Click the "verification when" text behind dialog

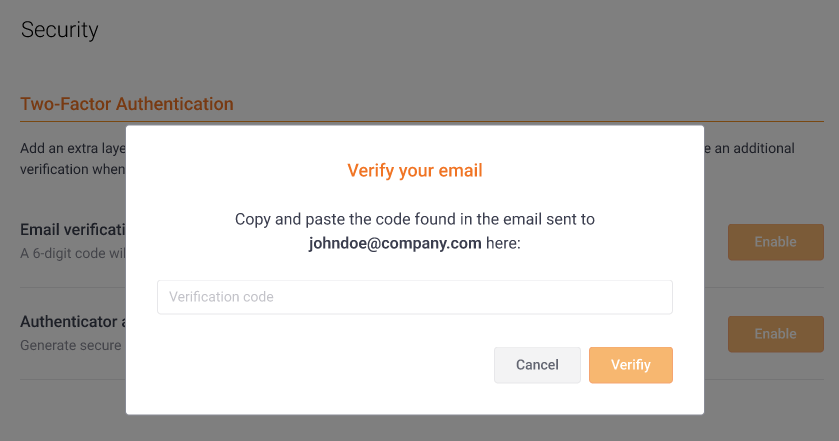[72, 169]
